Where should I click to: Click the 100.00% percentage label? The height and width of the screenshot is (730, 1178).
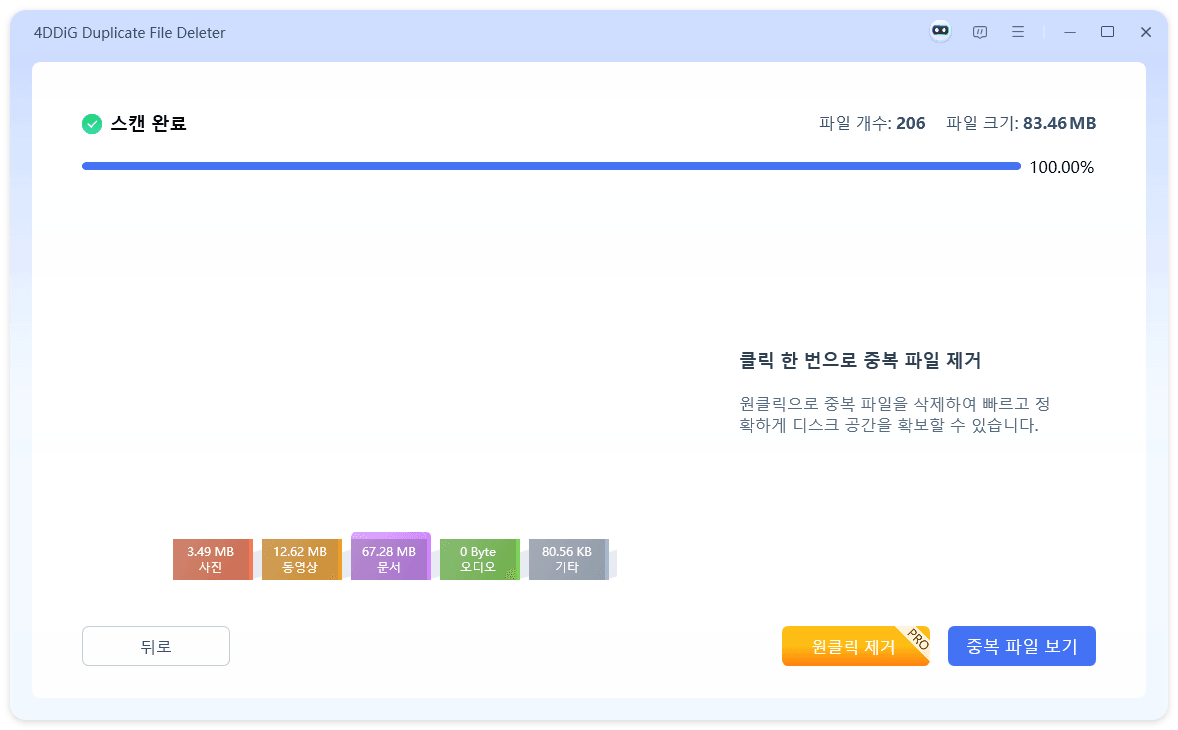click(1064, 167)
